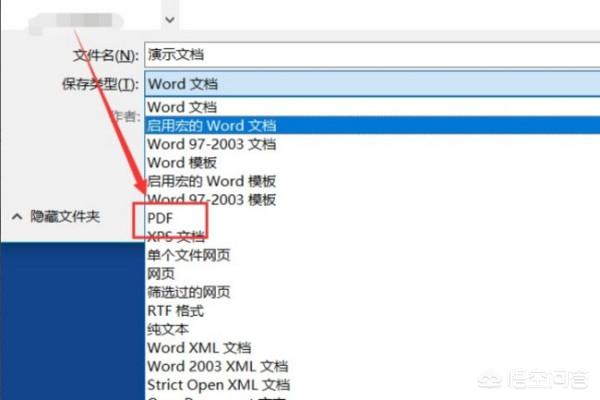Select 网页 list entry
The image size is (600, 400).
pyautogui.click(x=161, y=273)
